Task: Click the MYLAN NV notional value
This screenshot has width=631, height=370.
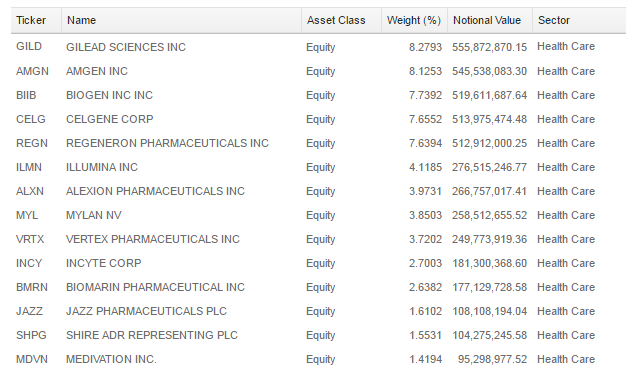Action: tap(489, 215)
